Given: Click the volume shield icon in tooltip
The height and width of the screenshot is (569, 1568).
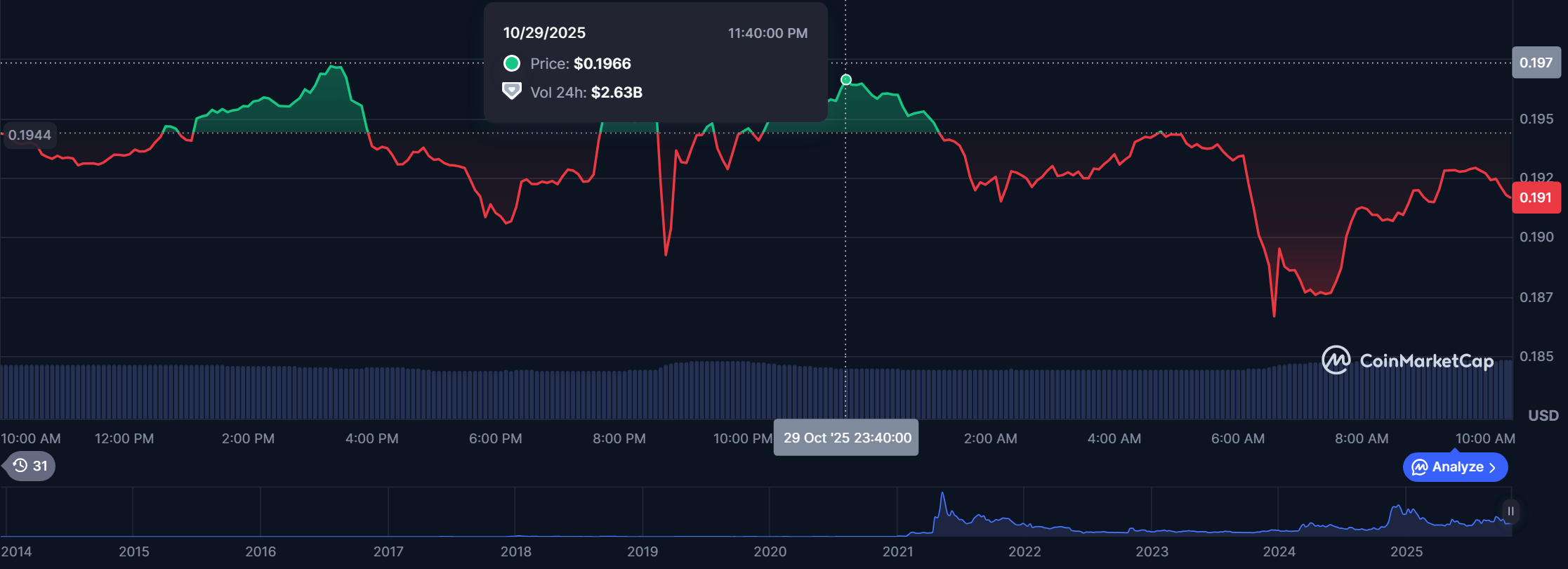Looking at the screenshot, I should pyautogui.click(x=512, y=91).
